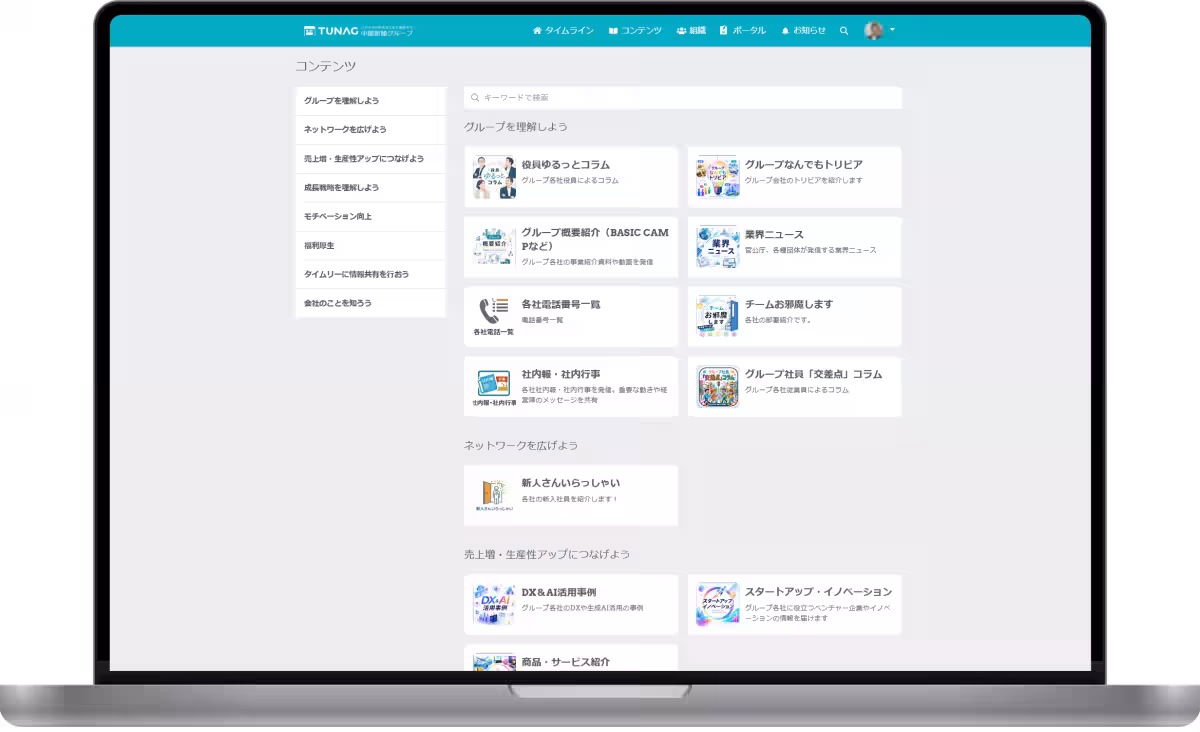1200x732 pixels.
Task: Click the 役員ゆるっとコラム thumbnail
Action: [494, 177]
